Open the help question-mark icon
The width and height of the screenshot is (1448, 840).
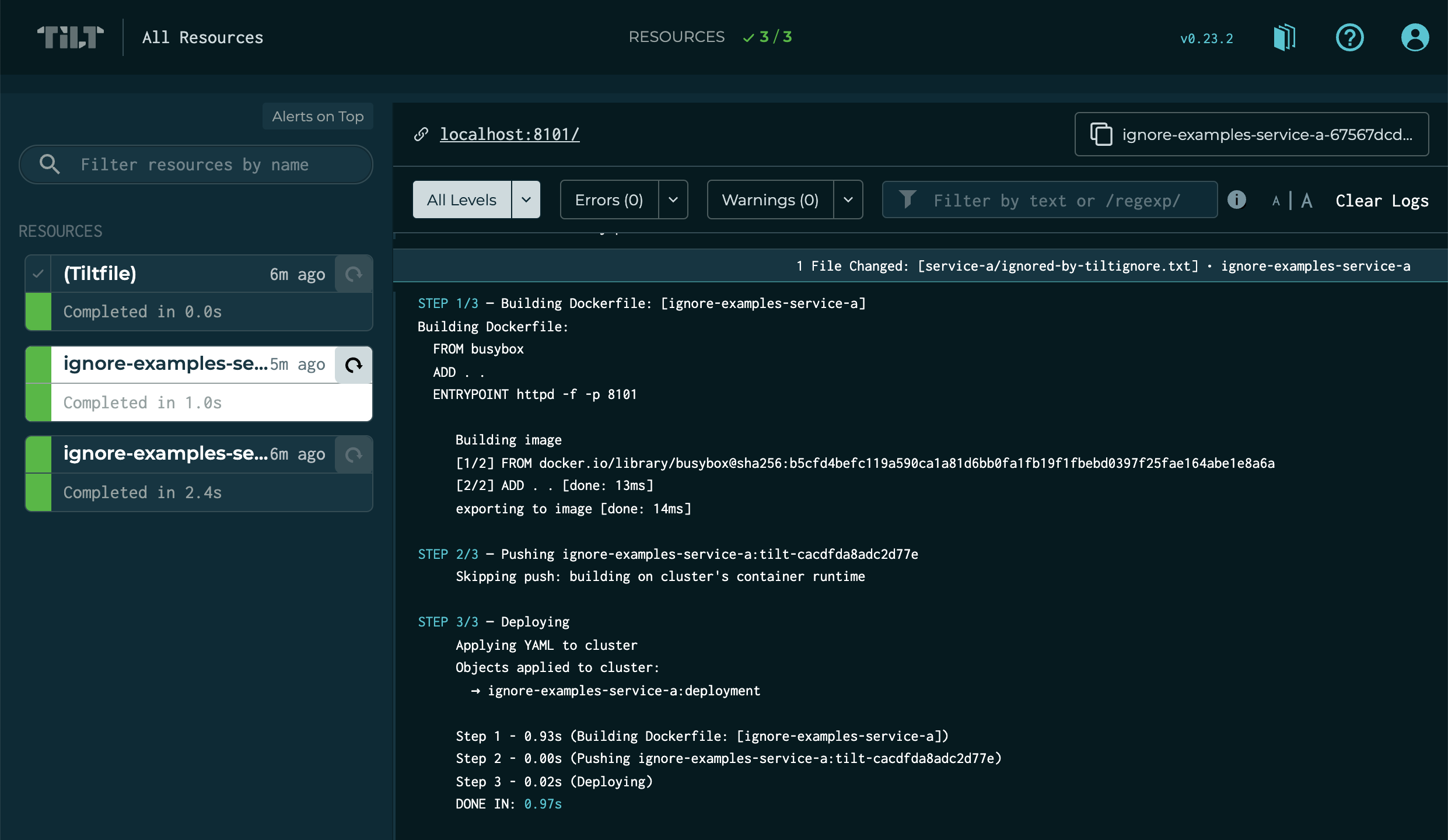[1349, 37]
